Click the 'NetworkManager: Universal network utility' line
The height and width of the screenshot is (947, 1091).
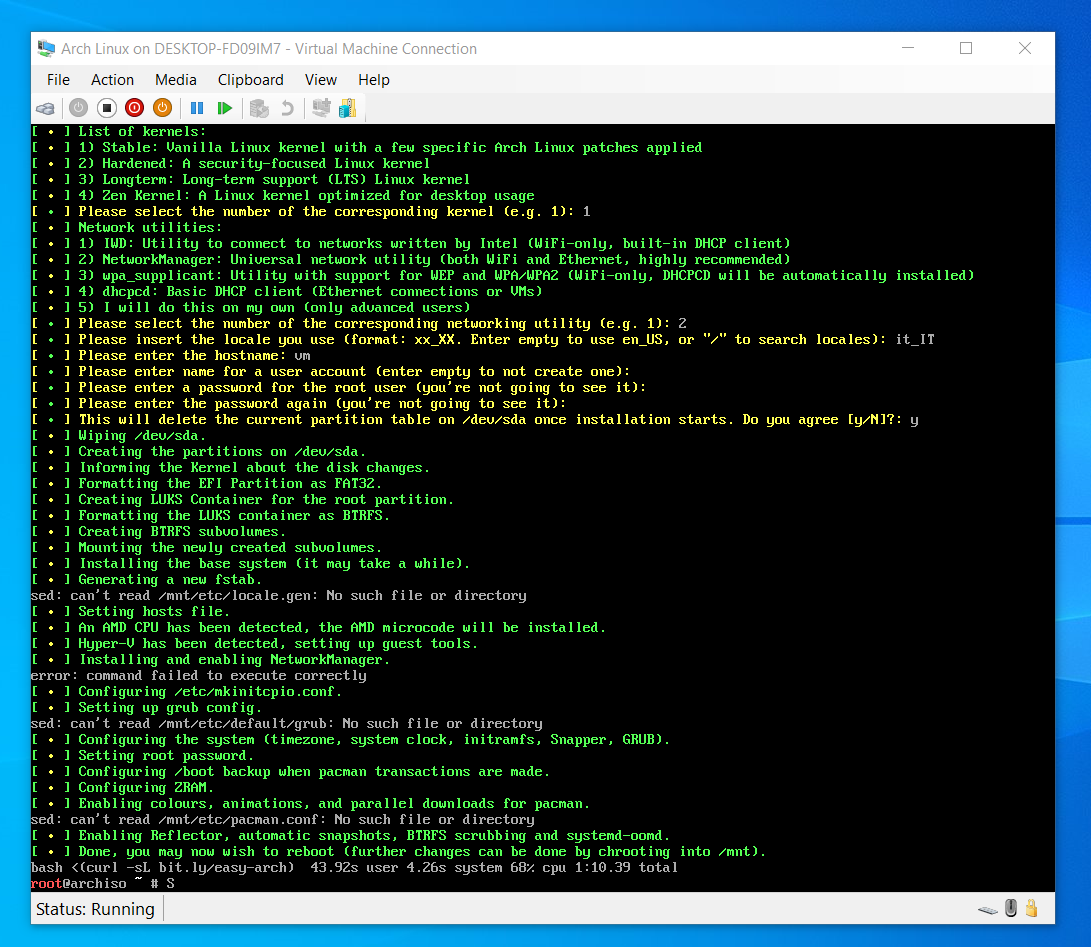411,260
